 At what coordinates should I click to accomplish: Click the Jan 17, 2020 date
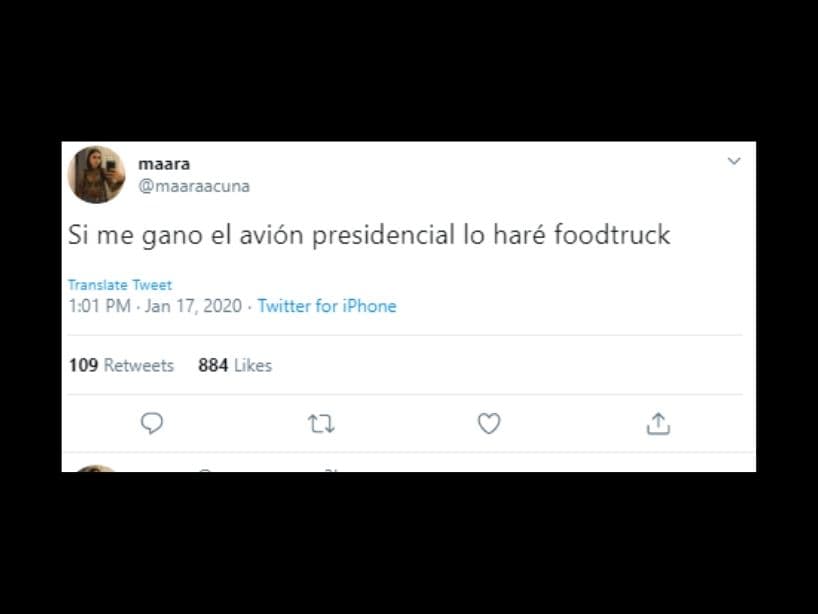coord(194,306)
